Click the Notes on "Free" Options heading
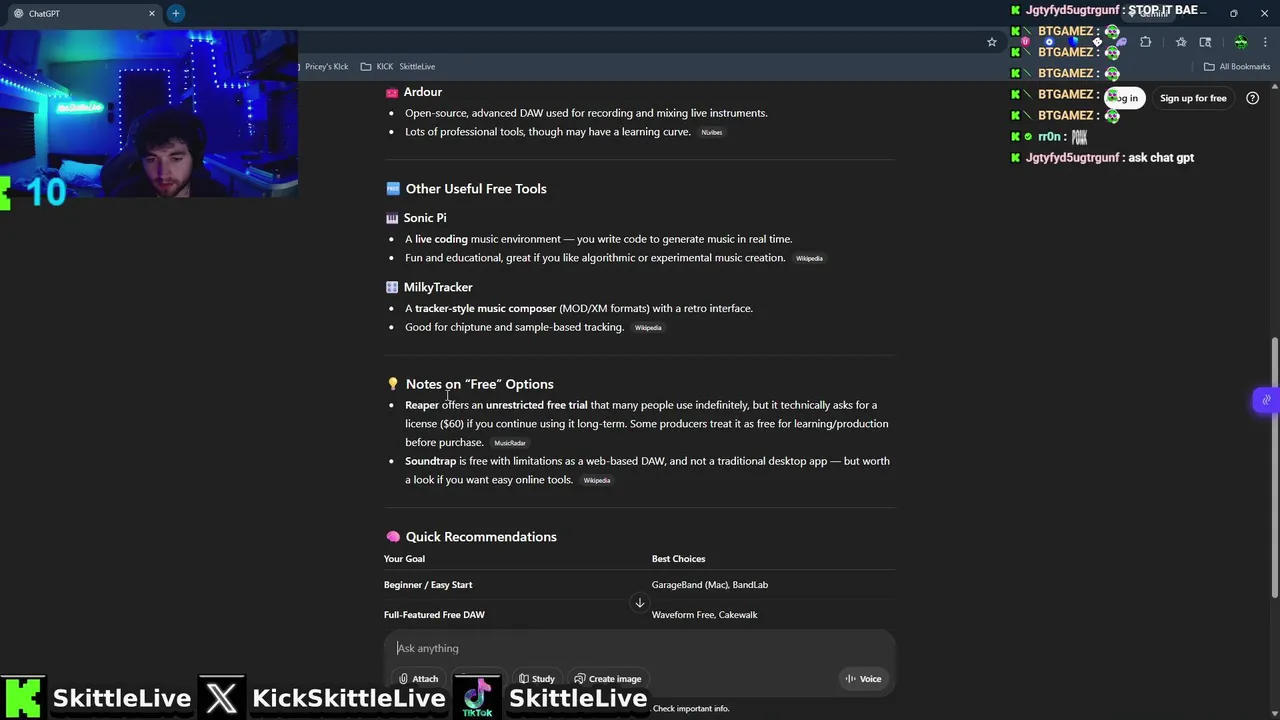This screenshot has height=720, width=1280. [479, 384]
